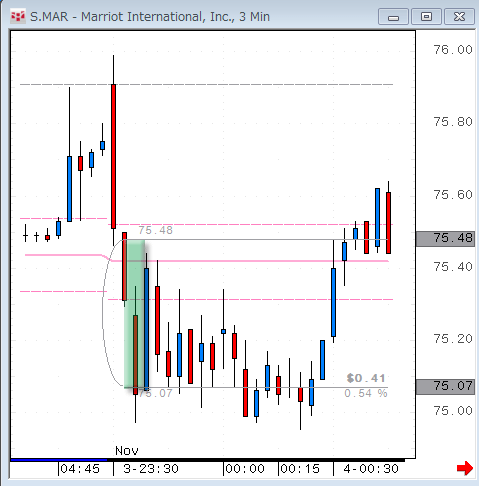Click the 75.80 price axis label
The image size is (479, 486).
coord(453,122)
